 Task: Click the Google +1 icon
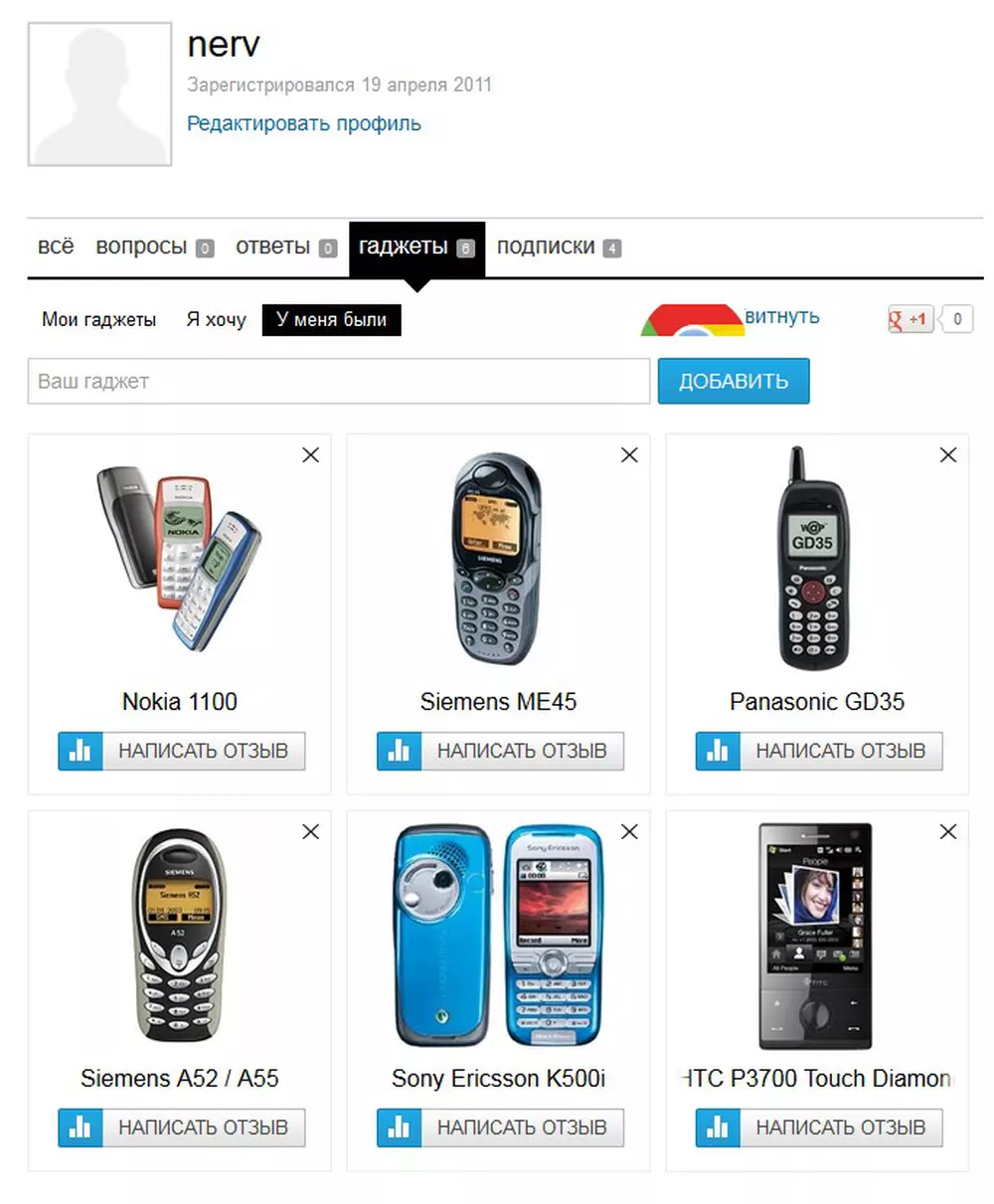pyautogui.click(x=910, y=319)
